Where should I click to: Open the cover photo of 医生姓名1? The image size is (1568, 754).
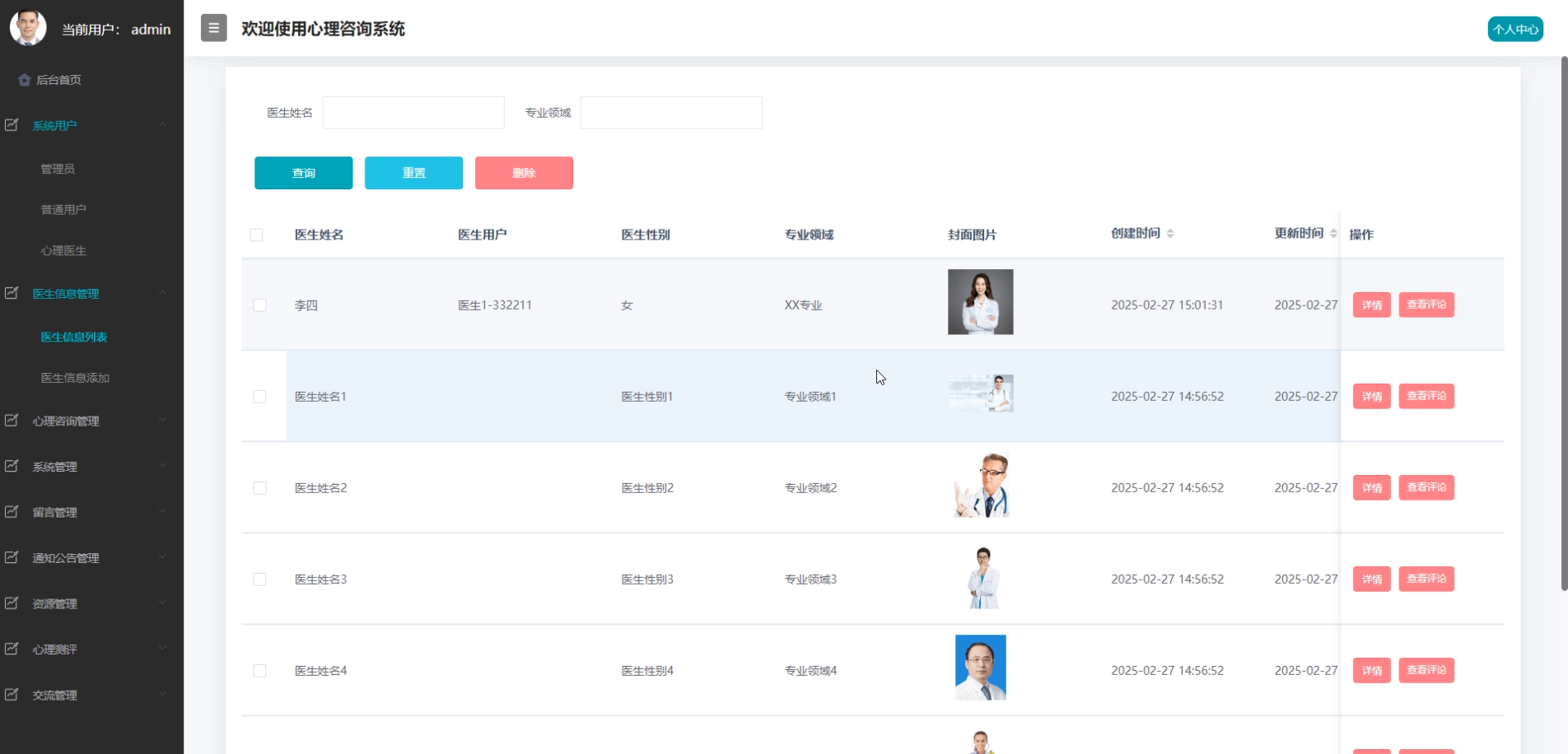pos(980,393)
